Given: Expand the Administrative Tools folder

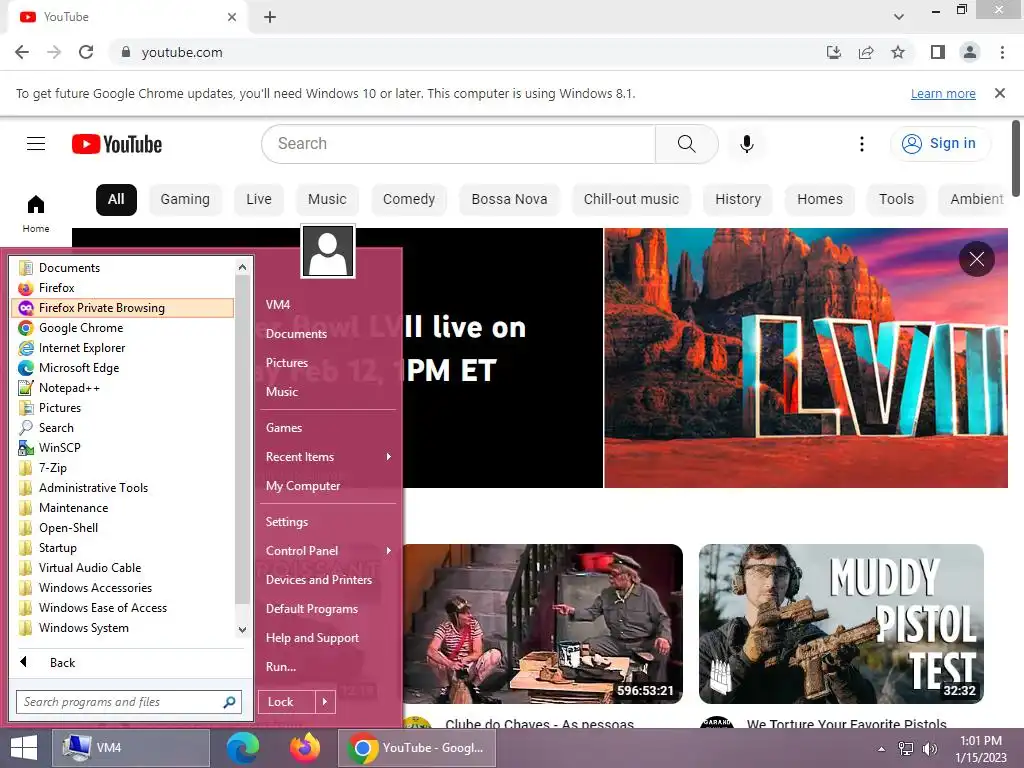Looking at the screenshot, I should 123,488.
